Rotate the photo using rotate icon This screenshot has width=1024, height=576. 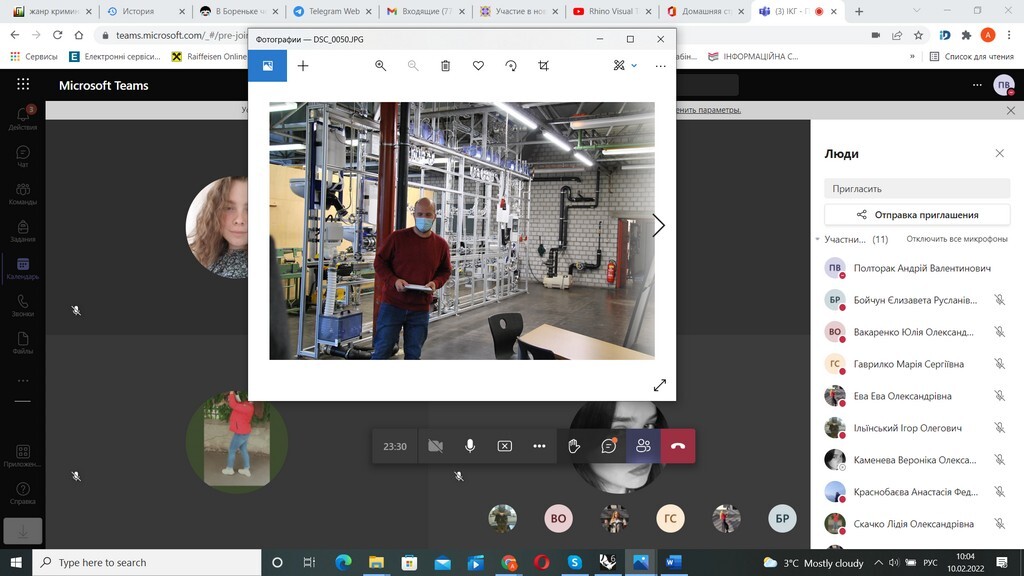coord(511,66)
